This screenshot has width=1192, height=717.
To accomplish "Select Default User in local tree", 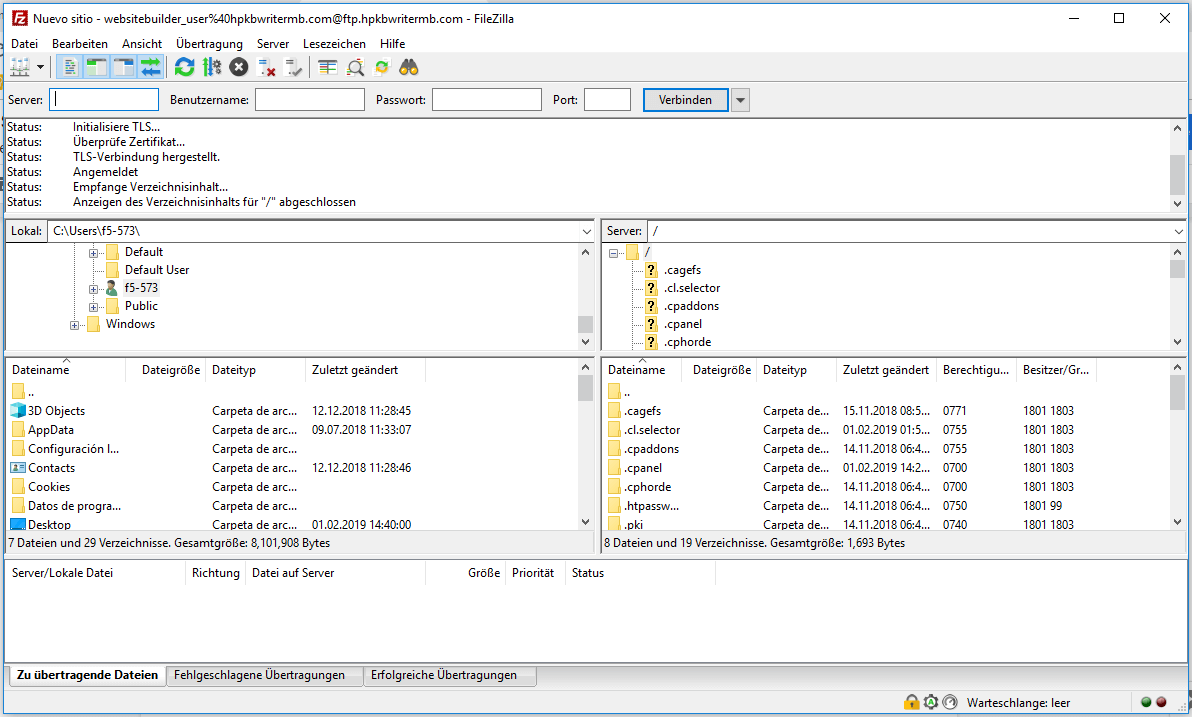I will coord(157,270).
